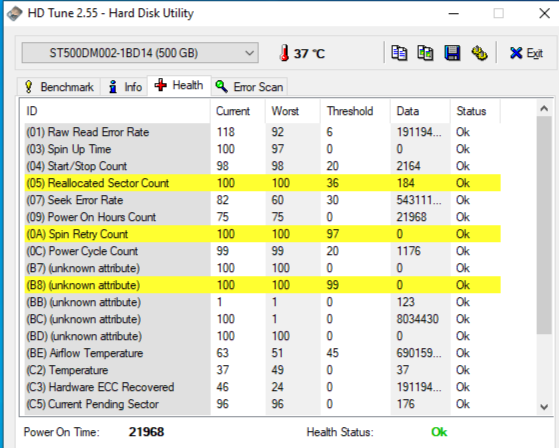The image size is (559, 448).
Task: Select the Spin Retry Count row
Action: 263,234
